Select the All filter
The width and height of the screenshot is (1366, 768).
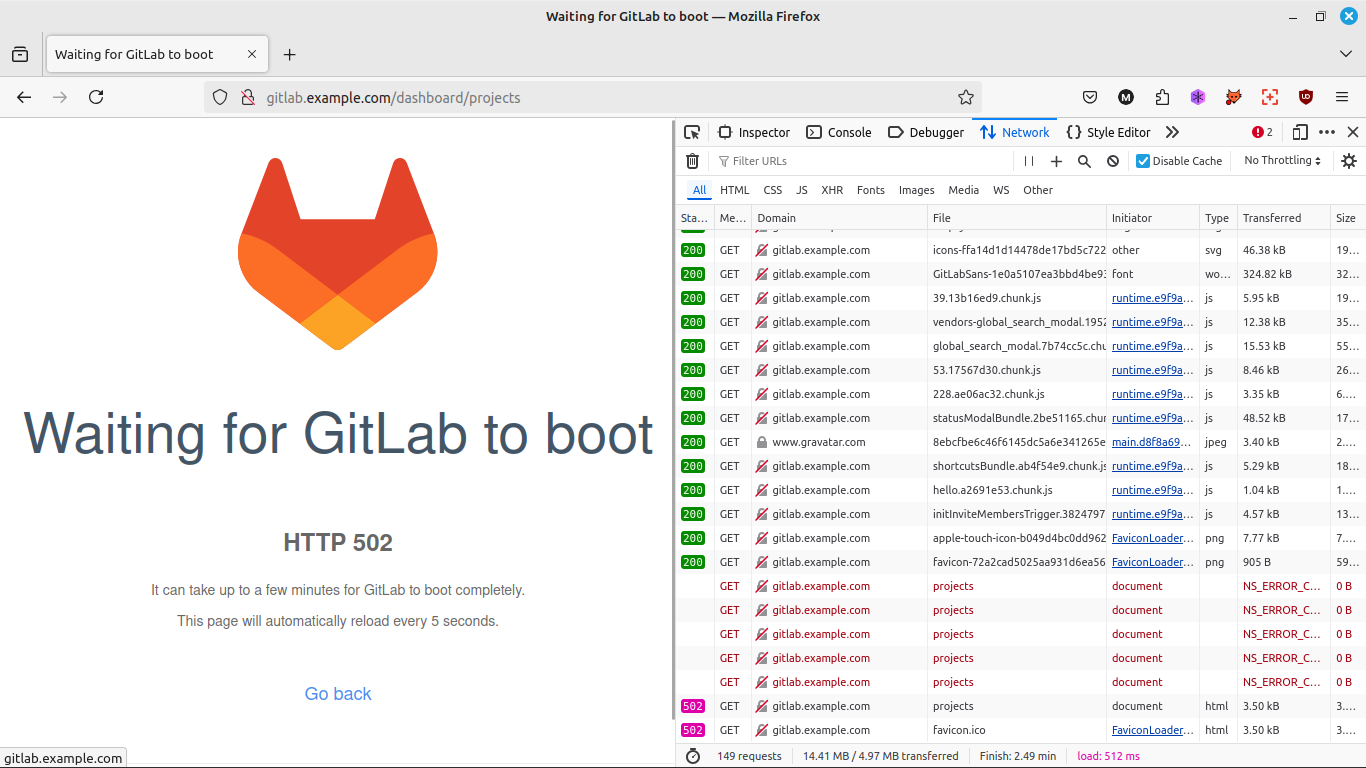tap(699, 190)
